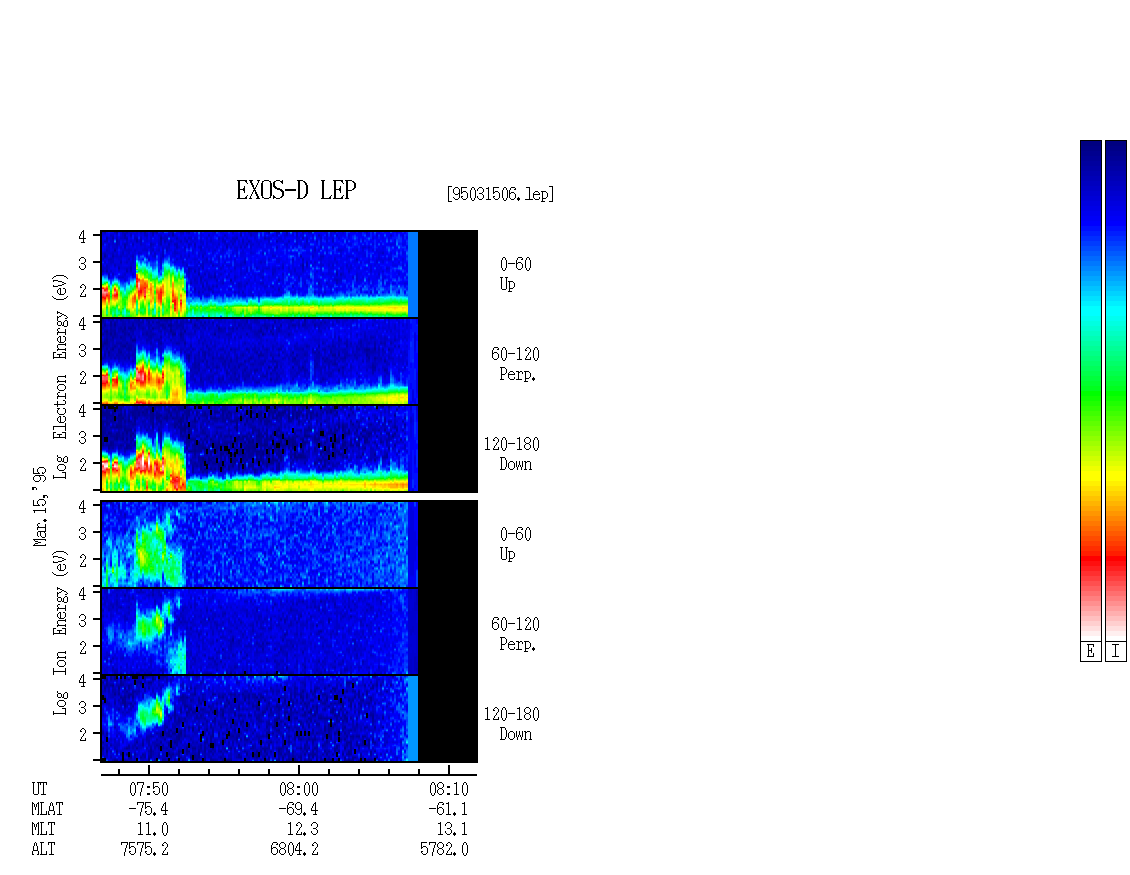Click the MLAT row label
This screenshot has height=875, width=1130.
48,809
